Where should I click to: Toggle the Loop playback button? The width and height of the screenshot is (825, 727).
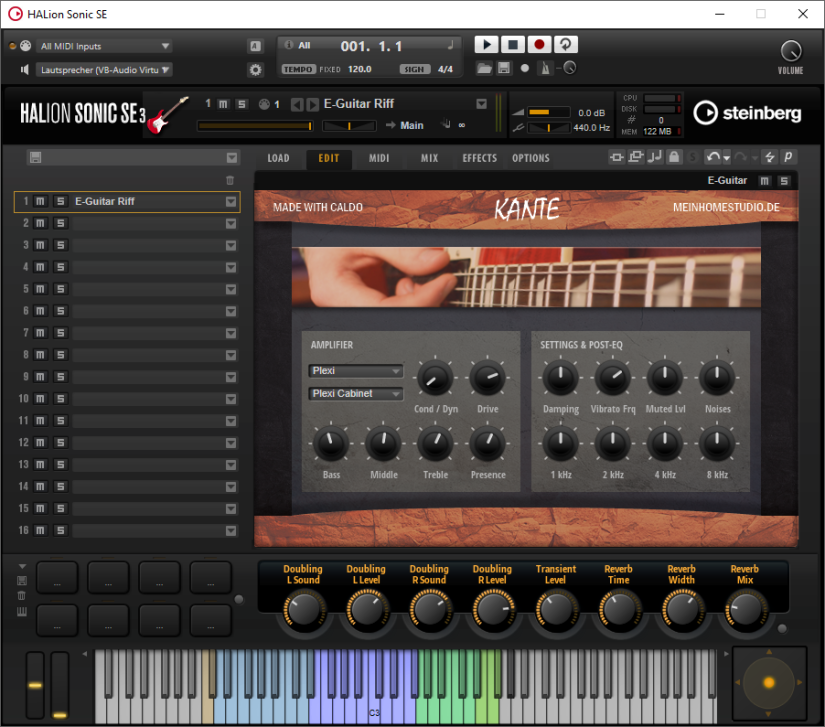[566, 45]
